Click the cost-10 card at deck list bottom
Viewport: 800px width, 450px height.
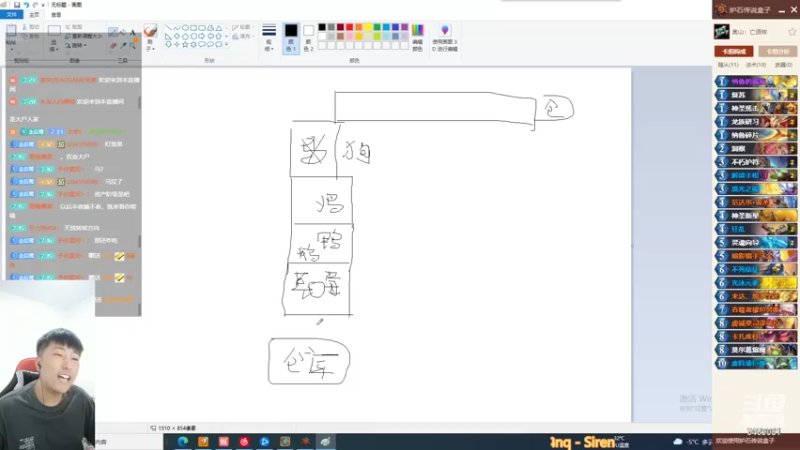[x=756, y=363]
